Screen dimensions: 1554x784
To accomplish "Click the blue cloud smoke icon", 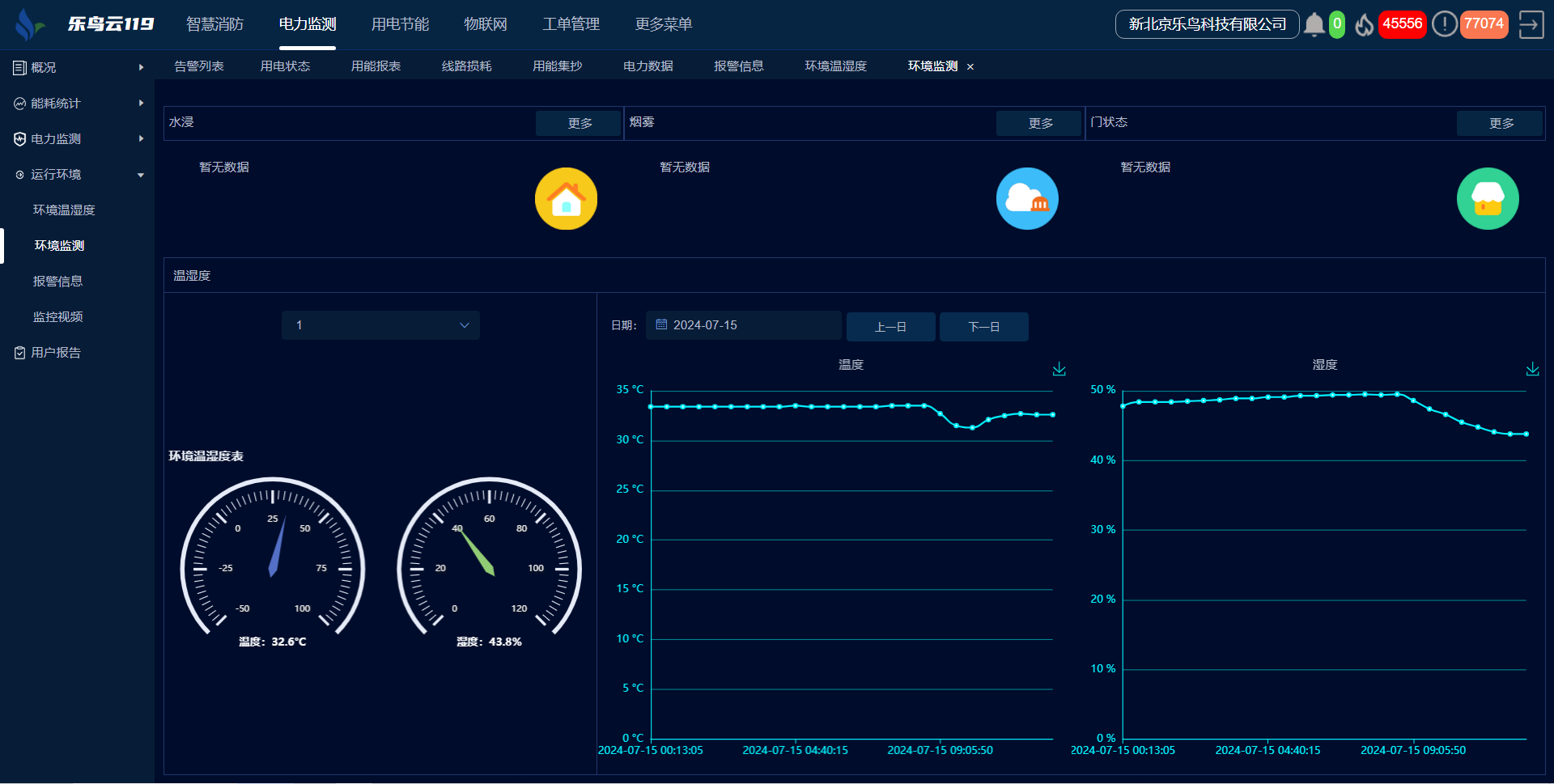I will pos(1026,199).
